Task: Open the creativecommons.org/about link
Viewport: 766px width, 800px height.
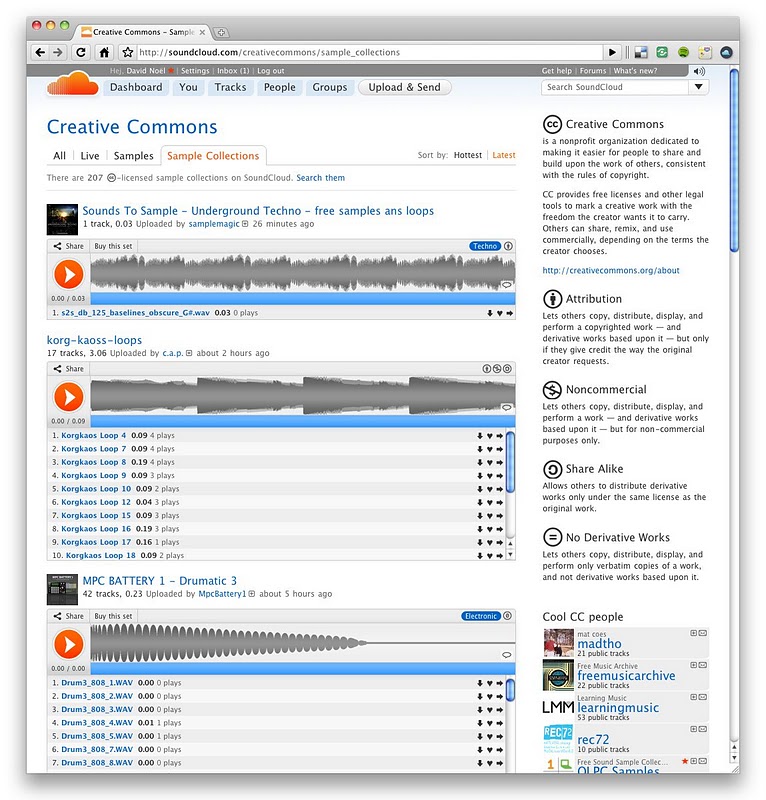Action: point(611,270)
